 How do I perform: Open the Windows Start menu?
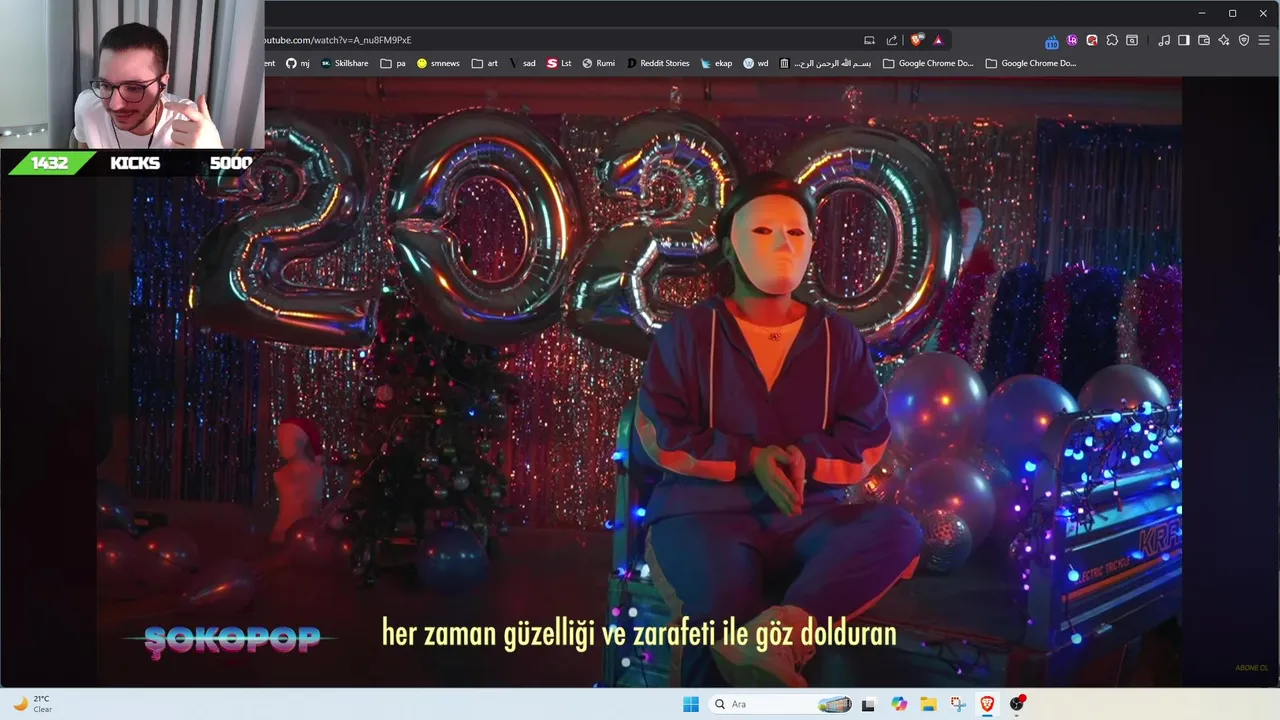[691, 704]
